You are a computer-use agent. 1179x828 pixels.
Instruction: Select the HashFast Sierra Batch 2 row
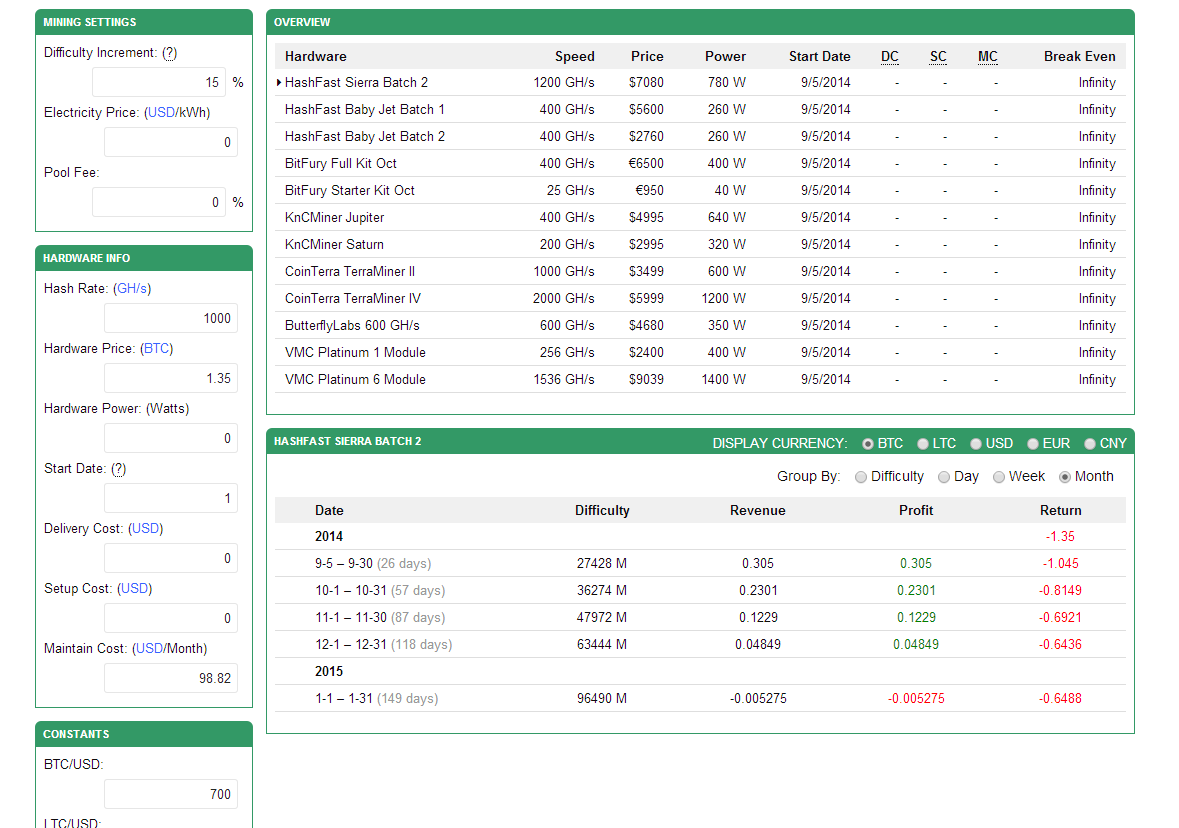[x=700, y=83]
